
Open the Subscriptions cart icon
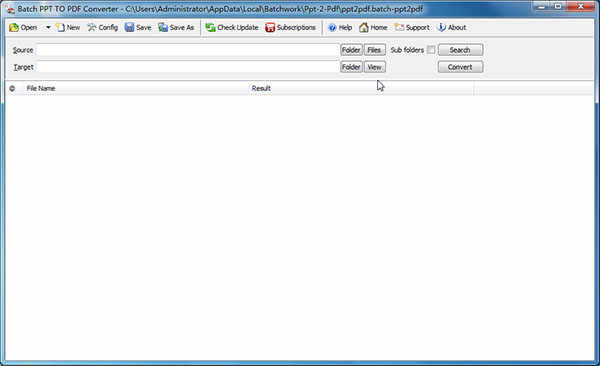270,28
